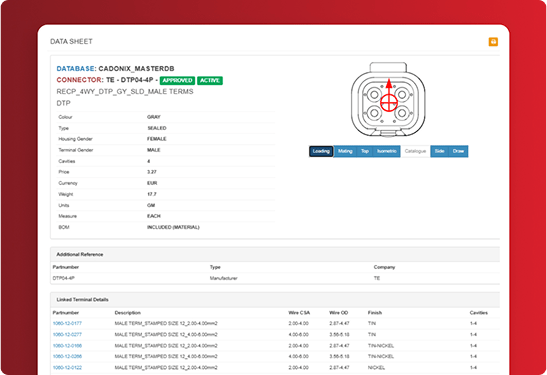Image resolution: width=547 pixels, height=375 pixels.
Task: Switch to the Side view tab
Action: point(440,151)
